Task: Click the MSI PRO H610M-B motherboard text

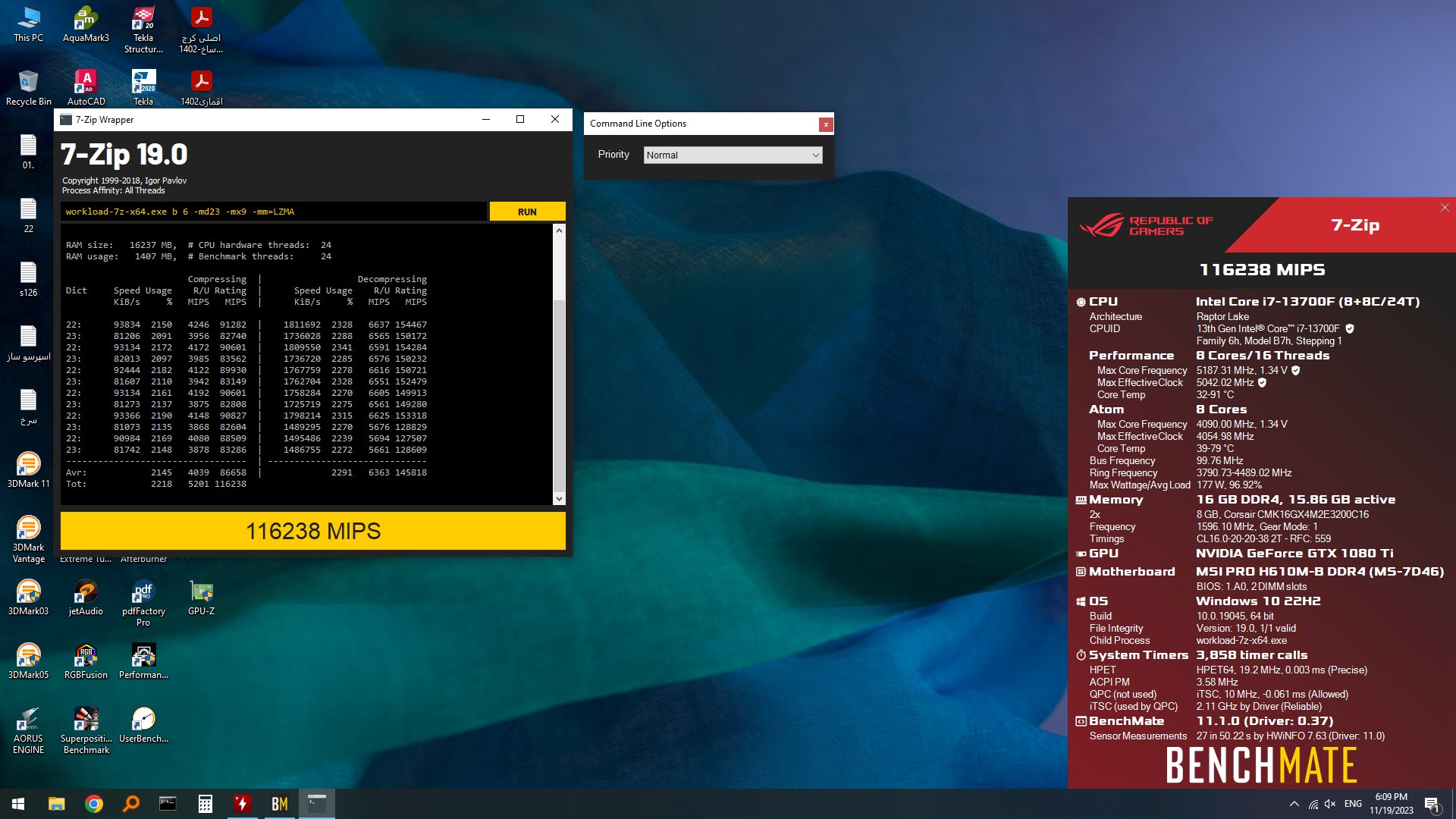Action: pyautogui.click(x=1319, y=572)
